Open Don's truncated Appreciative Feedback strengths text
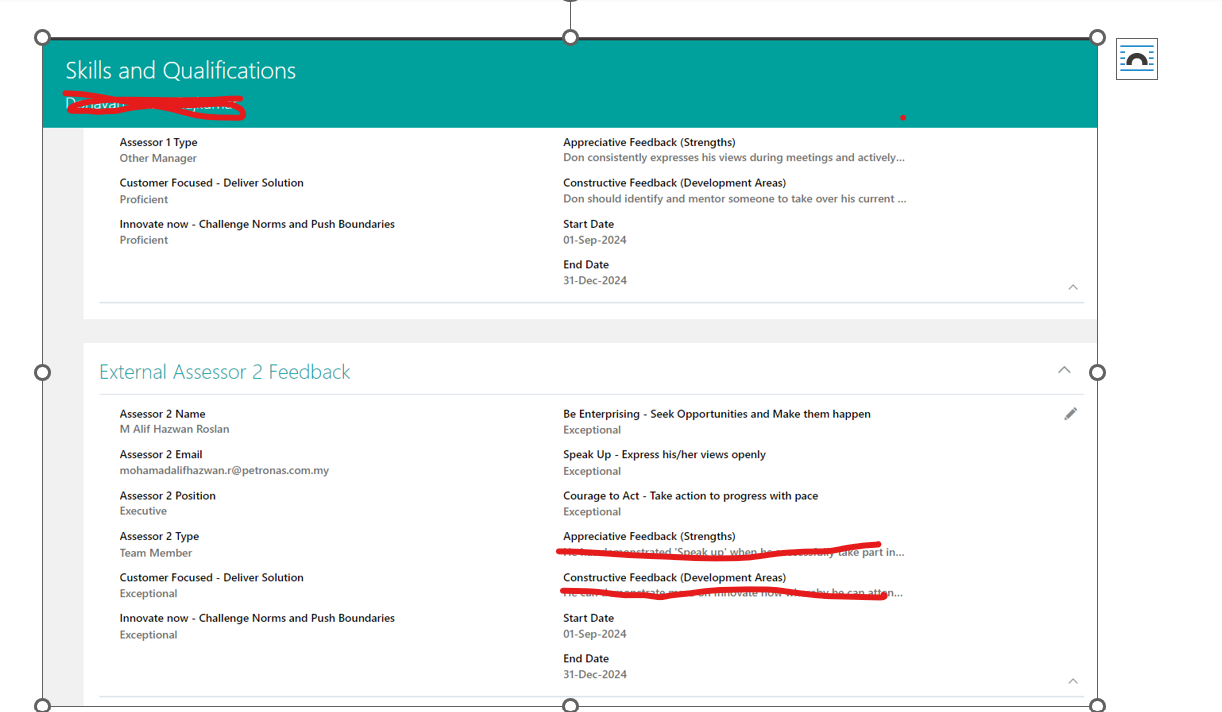 click(x=734, y=157)
